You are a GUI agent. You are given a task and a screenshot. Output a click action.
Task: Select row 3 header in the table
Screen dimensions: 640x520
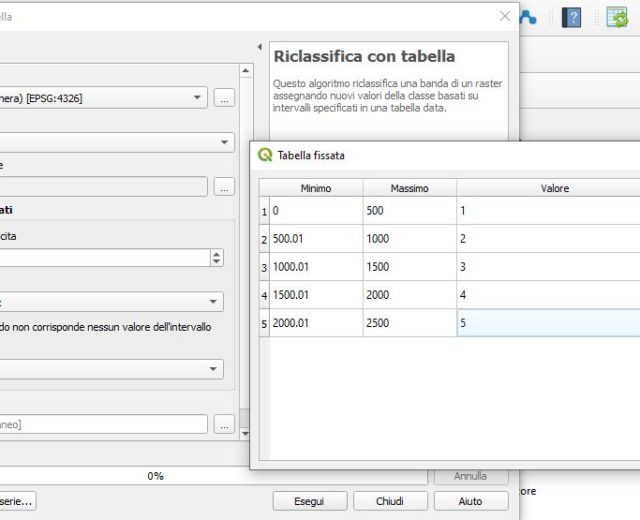pyautogui.click(x=264, y=267)
